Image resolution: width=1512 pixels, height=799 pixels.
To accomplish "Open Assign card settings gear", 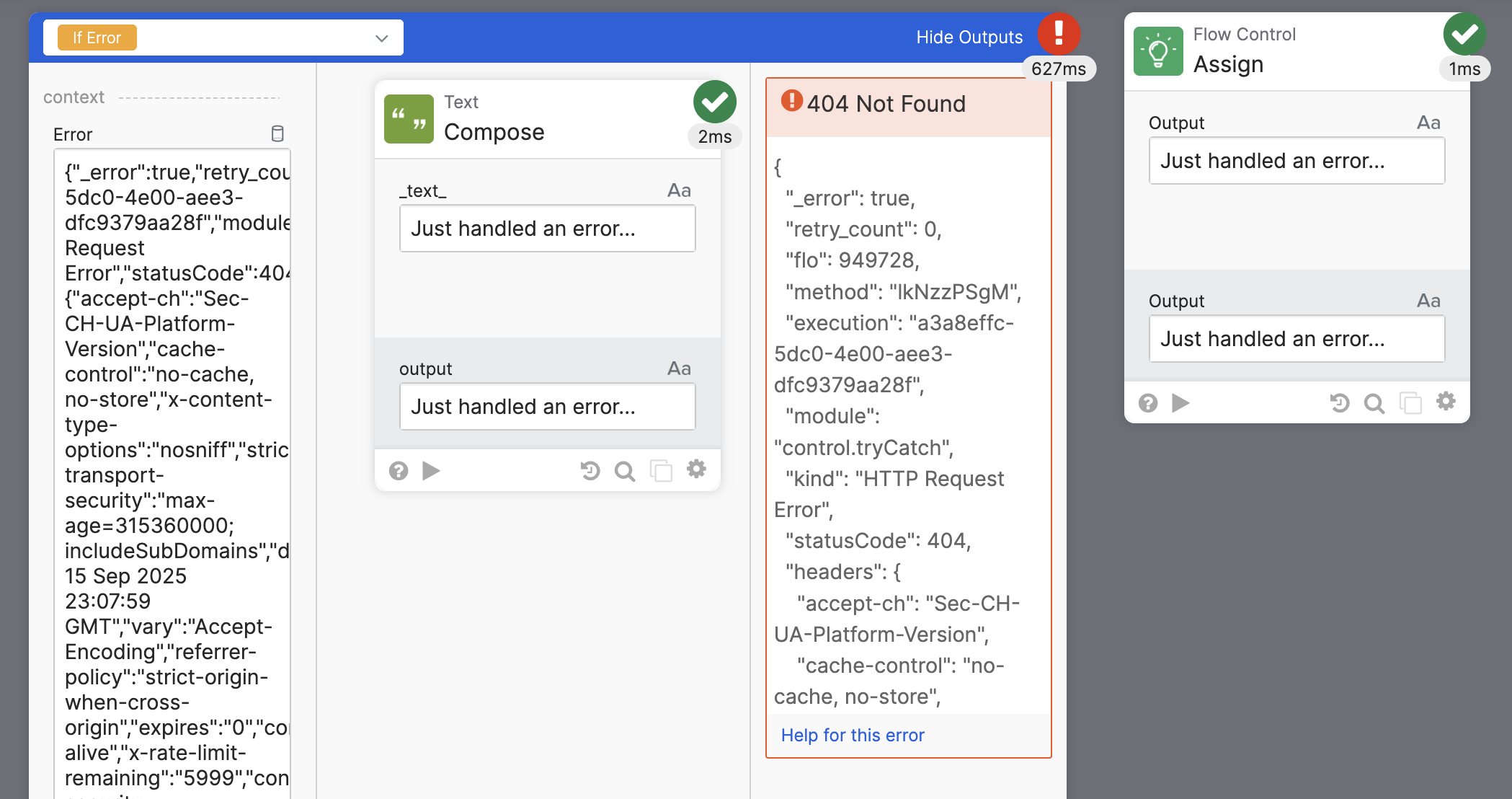I will click(1446, 401).
